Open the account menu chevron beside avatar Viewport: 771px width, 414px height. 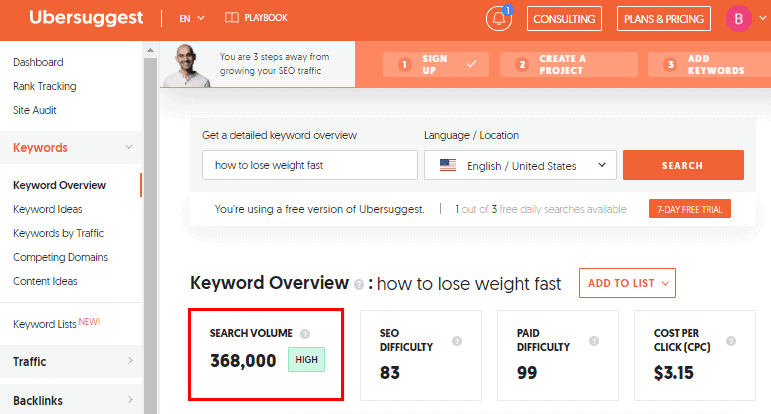pos(763,18)
